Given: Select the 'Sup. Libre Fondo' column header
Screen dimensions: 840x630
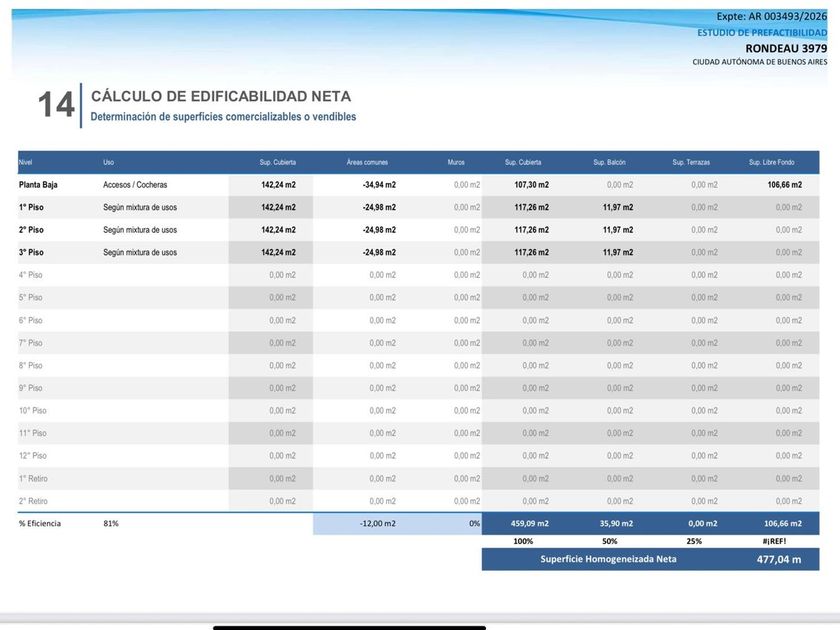Looking at the screenshot, I should click(x=771, y=162).
